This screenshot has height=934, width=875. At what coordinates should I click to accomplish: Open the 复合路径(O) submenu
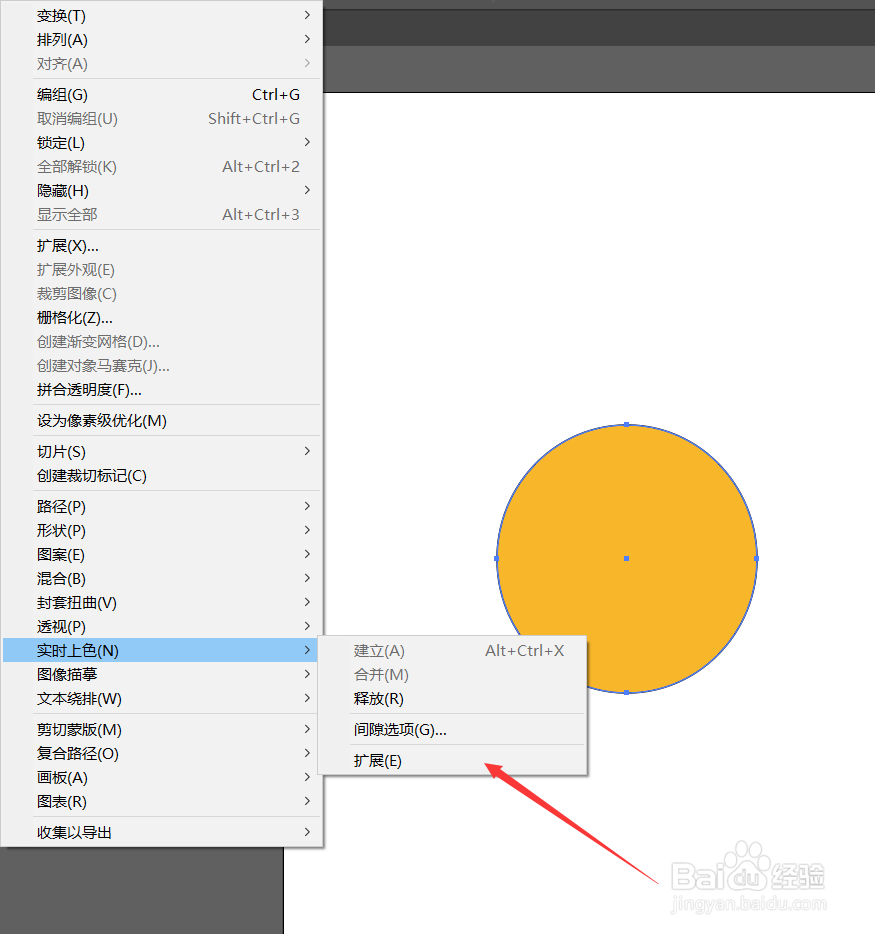tap(162, 753)
